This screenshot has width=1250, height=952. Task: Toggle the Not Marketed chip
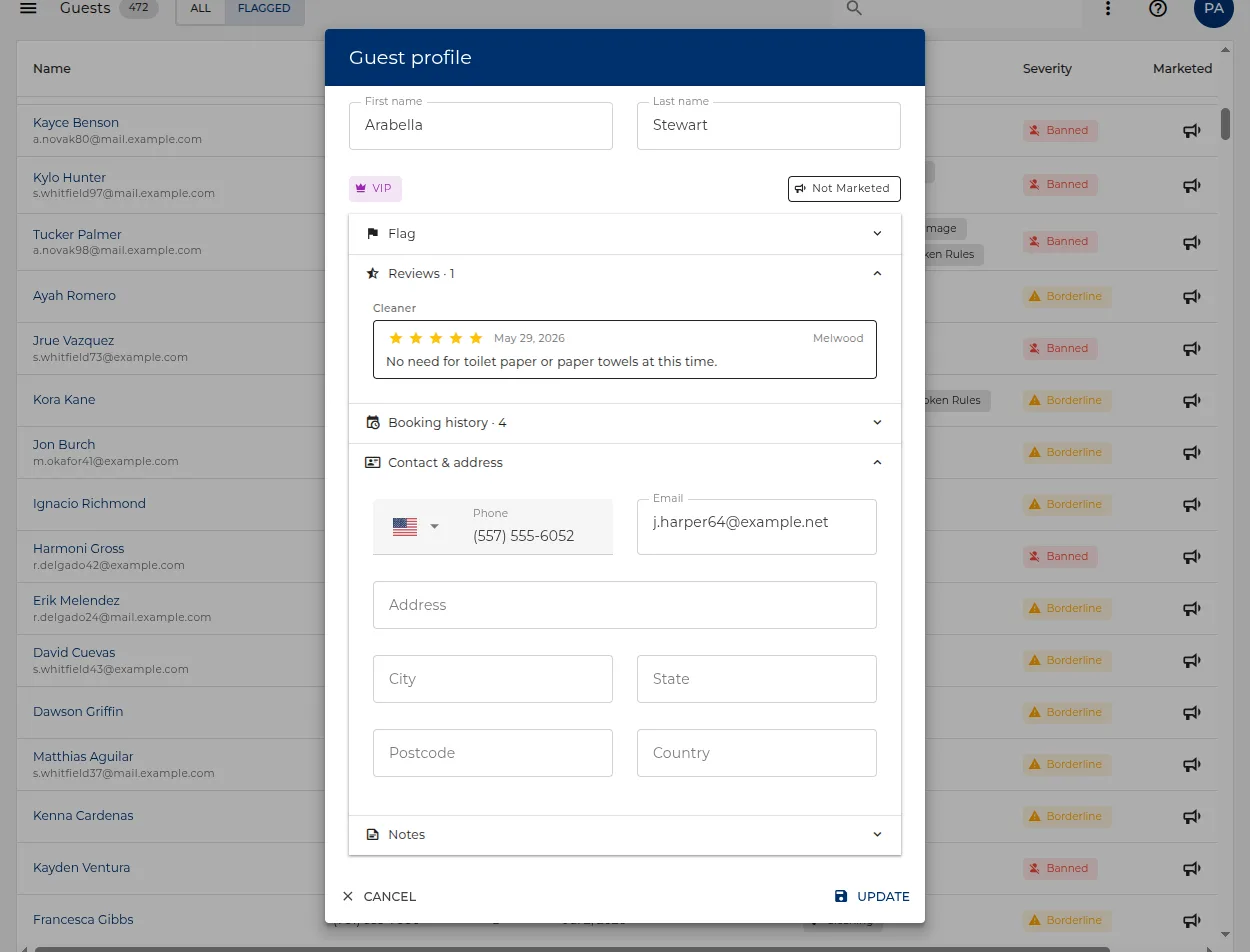click(x=844, y=188)
